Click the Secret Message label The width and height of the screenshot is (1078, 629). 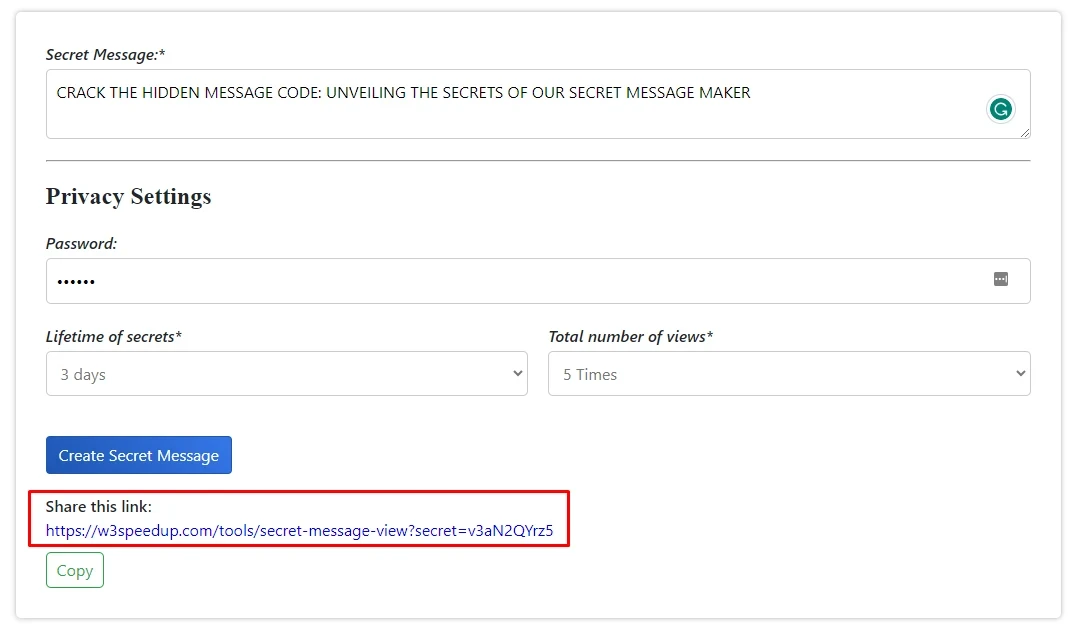103,54
